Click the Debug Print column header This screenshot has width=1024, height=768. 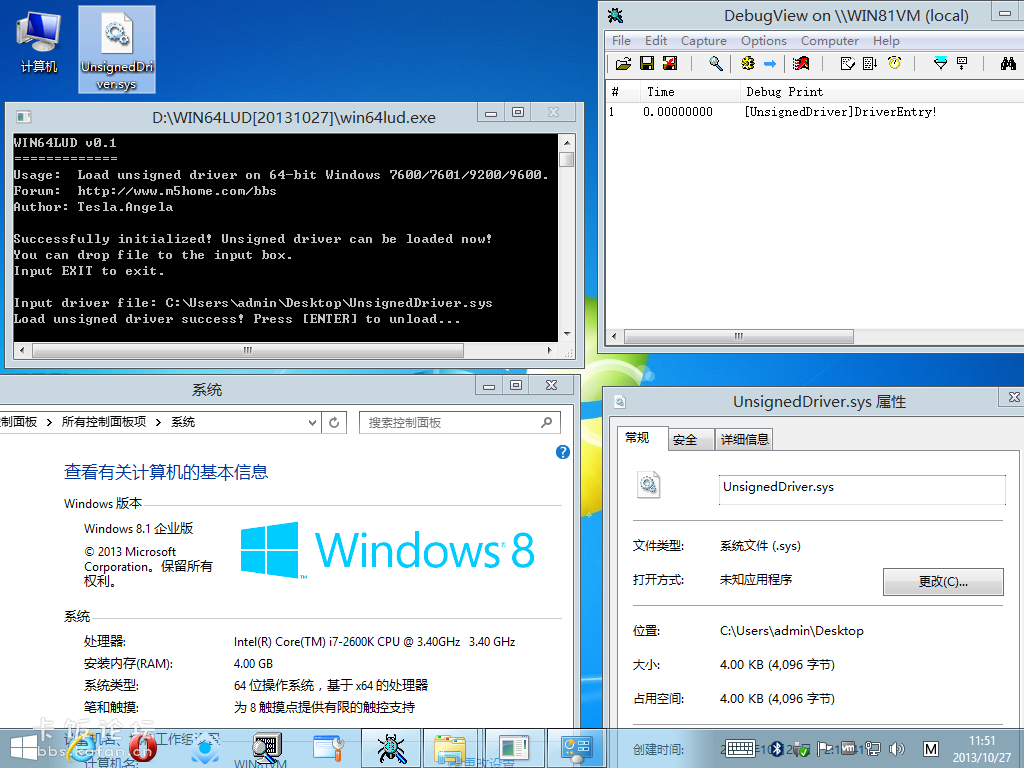click(x=882, y=92)
